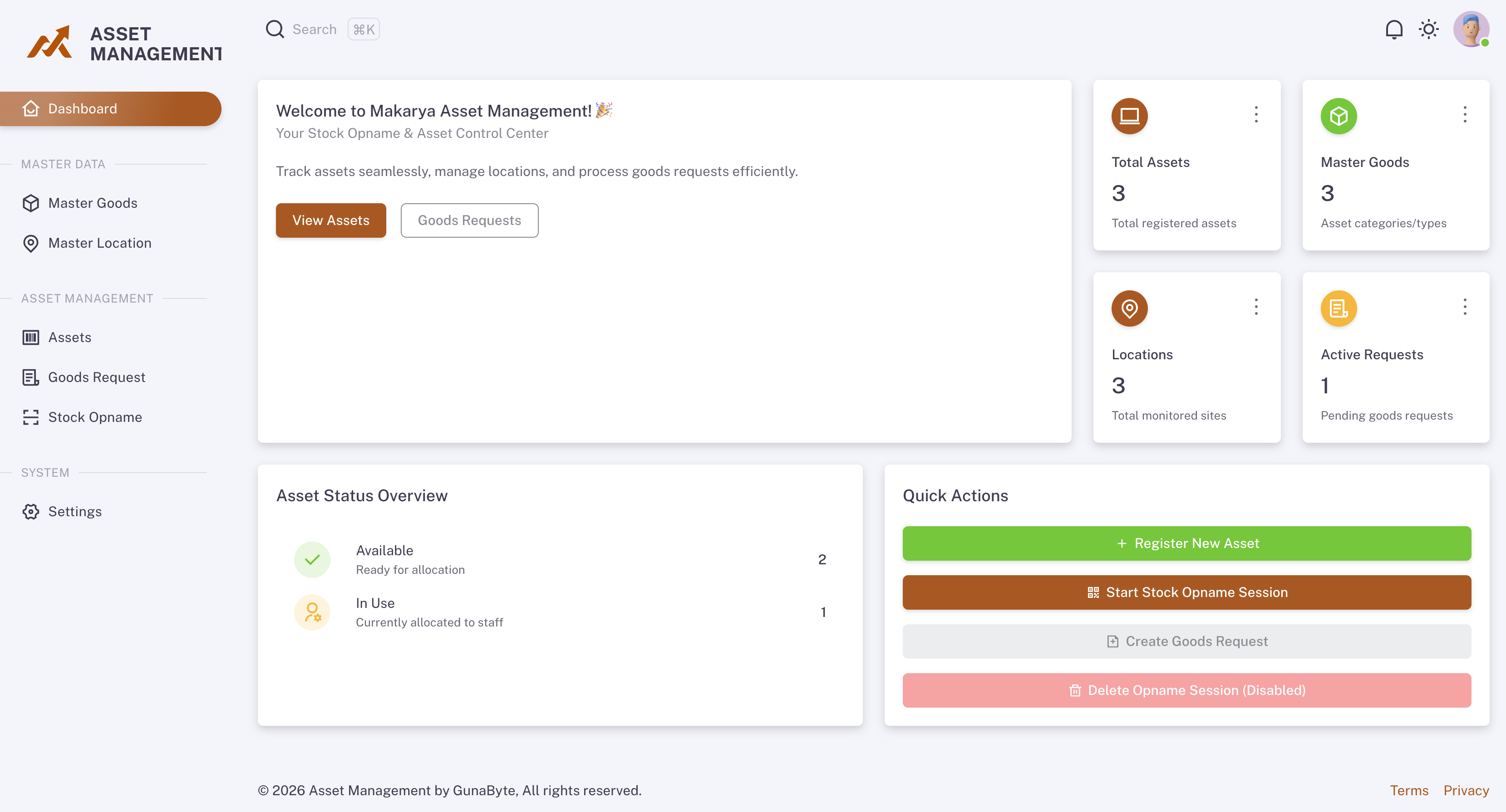
Task: Open Stock Opname menu item
Action: tap(110, 417)
